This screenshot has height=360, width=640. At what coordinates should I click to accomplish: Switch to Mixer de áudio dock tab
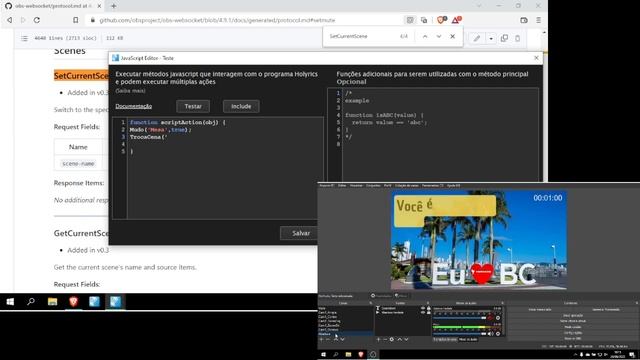468,340
